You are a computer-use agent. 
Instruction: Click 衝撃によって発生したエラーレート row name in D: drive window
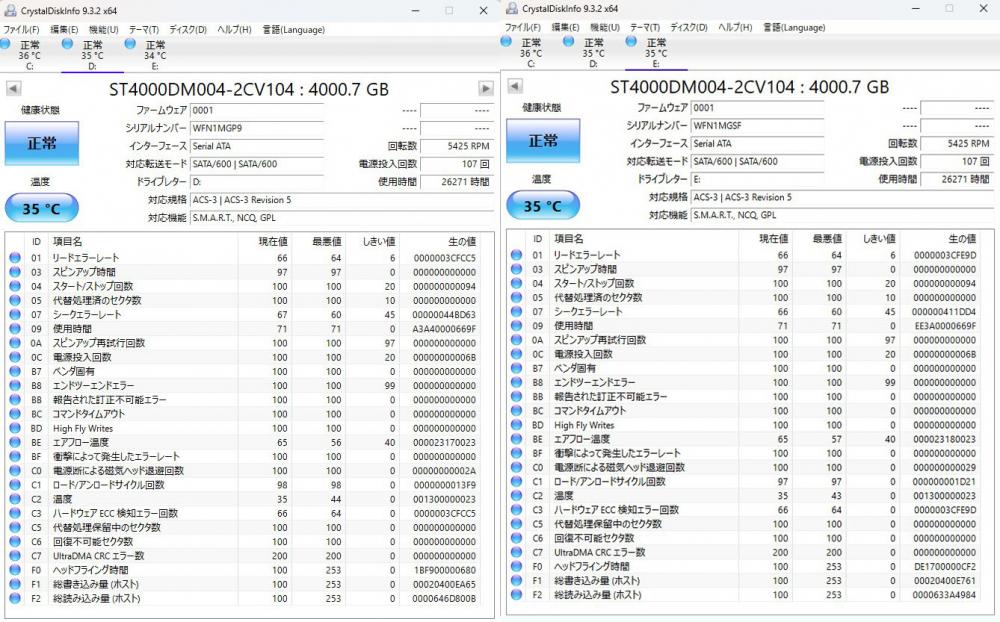116,457
